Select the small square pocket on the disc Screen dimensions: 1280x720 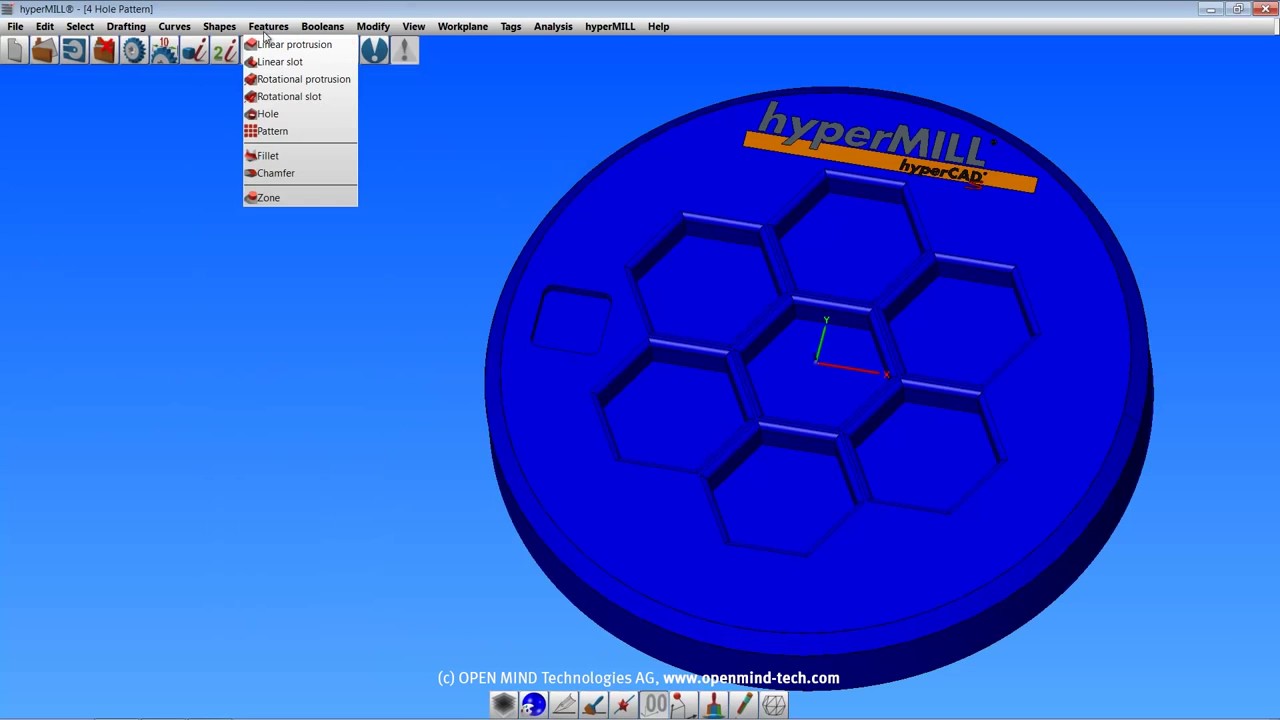coord(571,320)
